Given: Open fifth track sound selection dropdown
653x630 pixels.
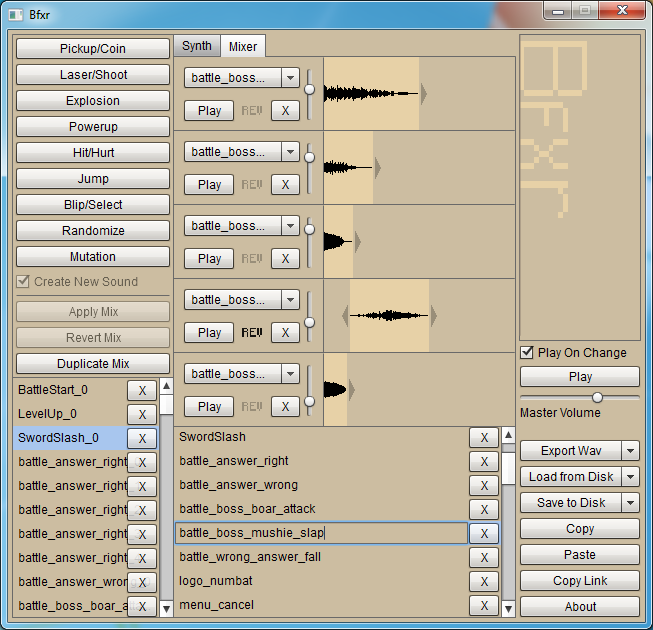Looking at the screenshot, I should coord(290,374).
